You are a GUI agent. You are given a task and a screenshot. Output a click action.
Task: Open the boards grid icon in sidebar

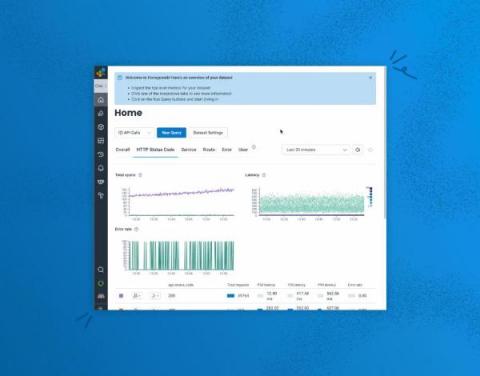coord(101,141)
